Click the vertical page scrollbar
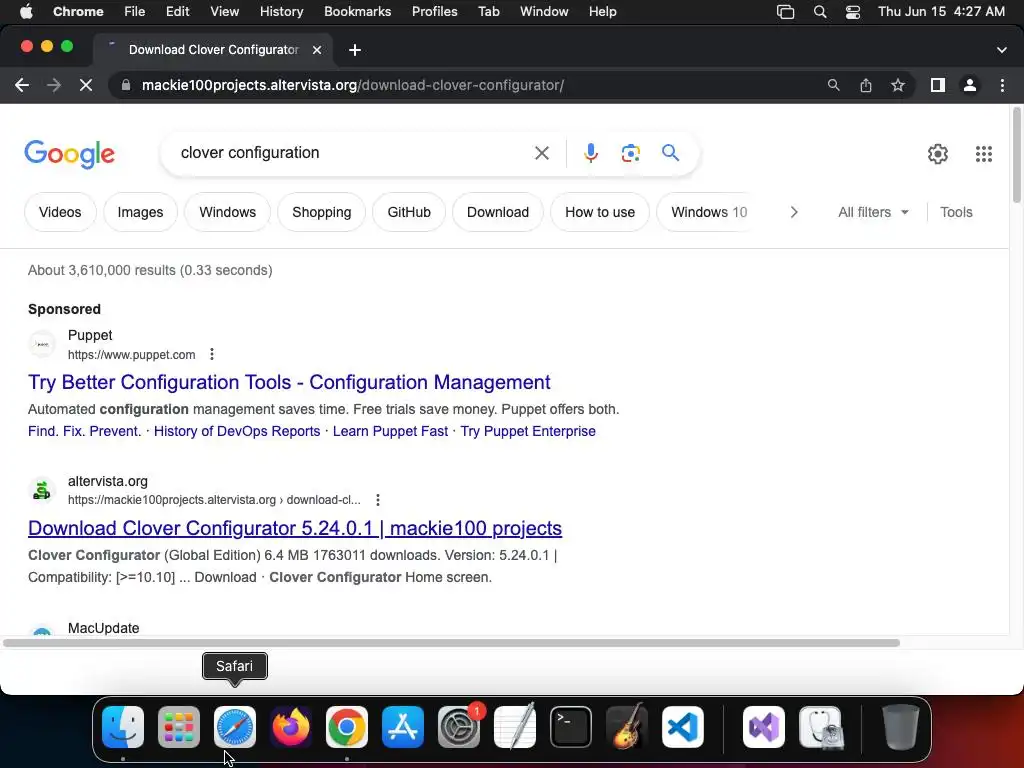The height and width of the screenshot is (768, 1024). pos(1016,155)
